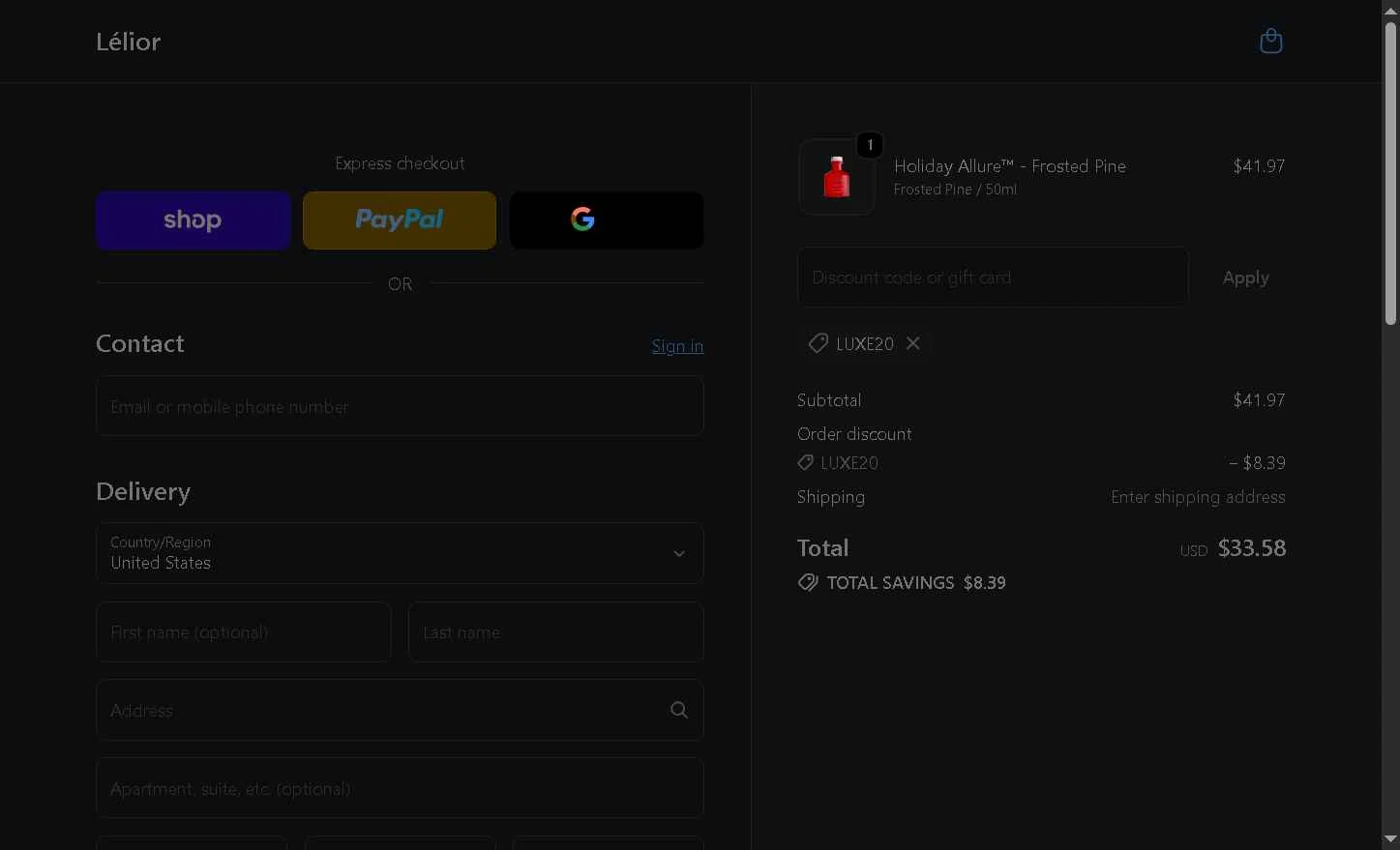Focus the email or mobile phone field
The height and width of the screenshot is (850, 1400).
click(400, 406)
